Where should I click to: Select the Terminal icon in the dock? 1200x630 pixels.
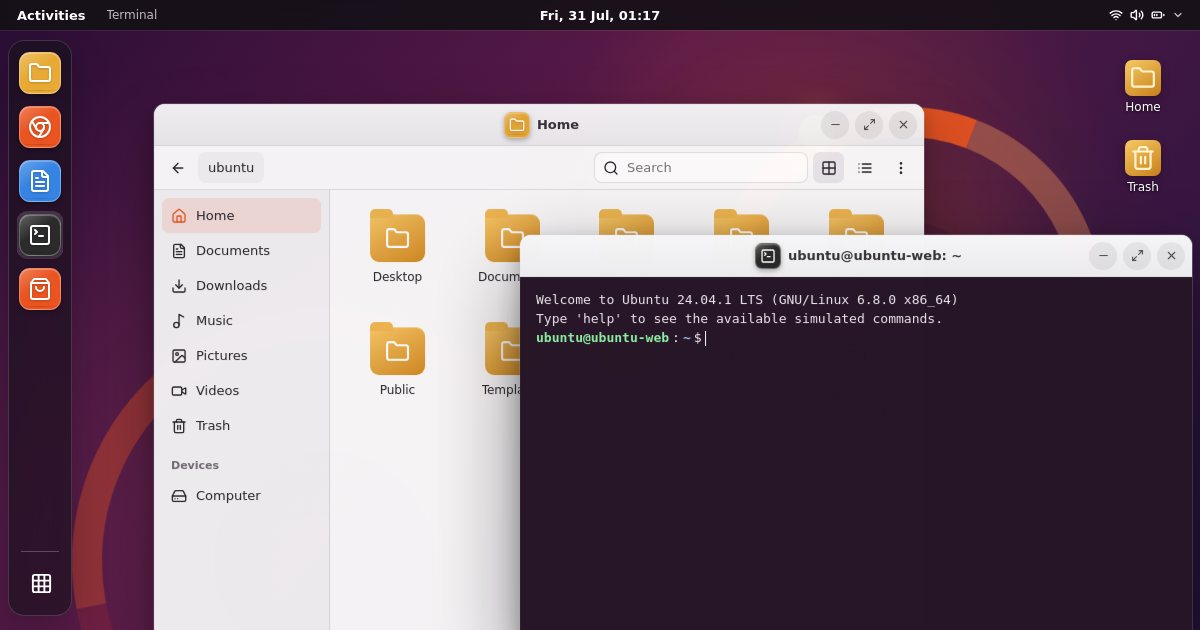[x=40, y=235]
